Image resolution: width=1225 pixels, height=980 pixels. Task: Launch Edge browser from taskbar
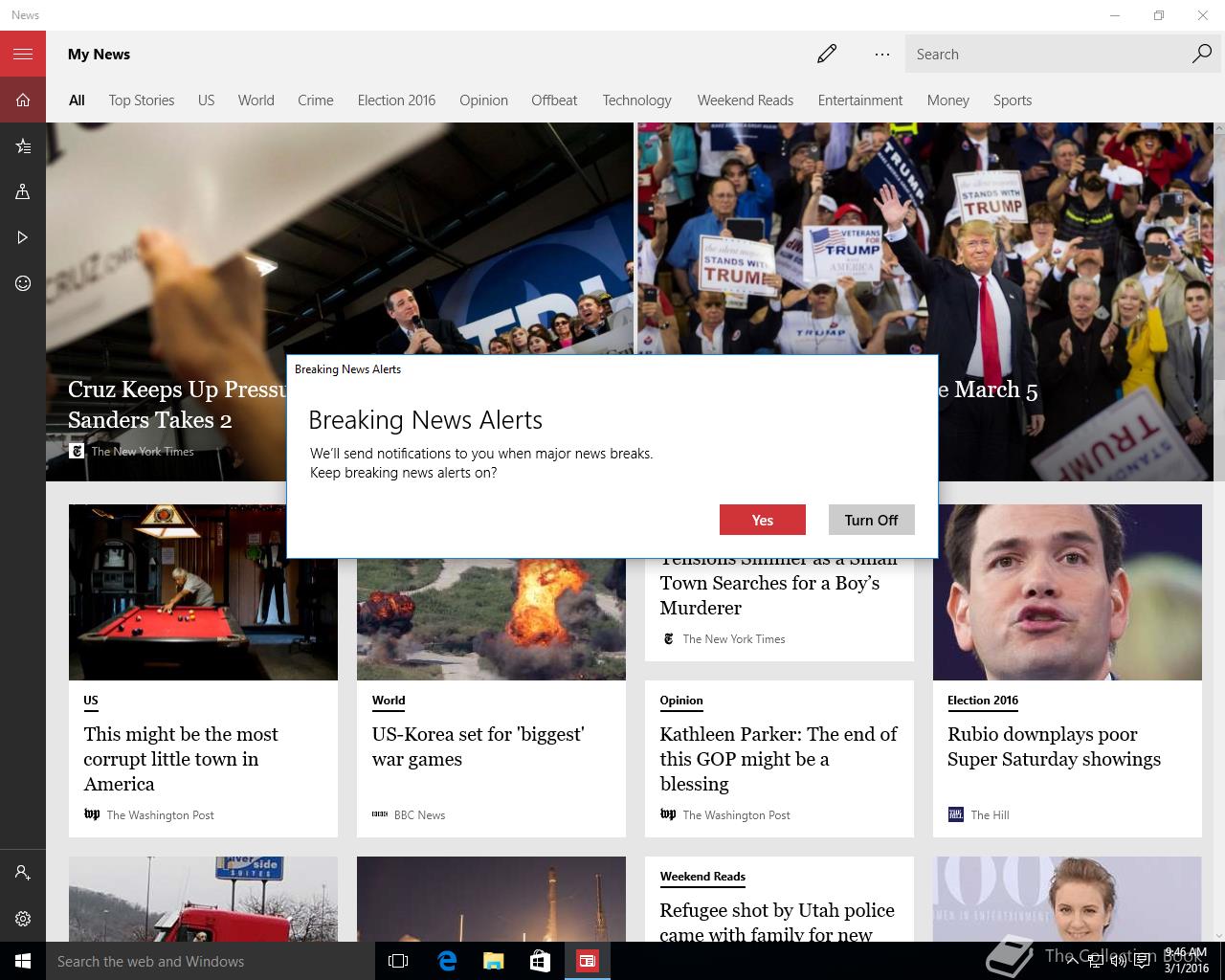(446, 961)
